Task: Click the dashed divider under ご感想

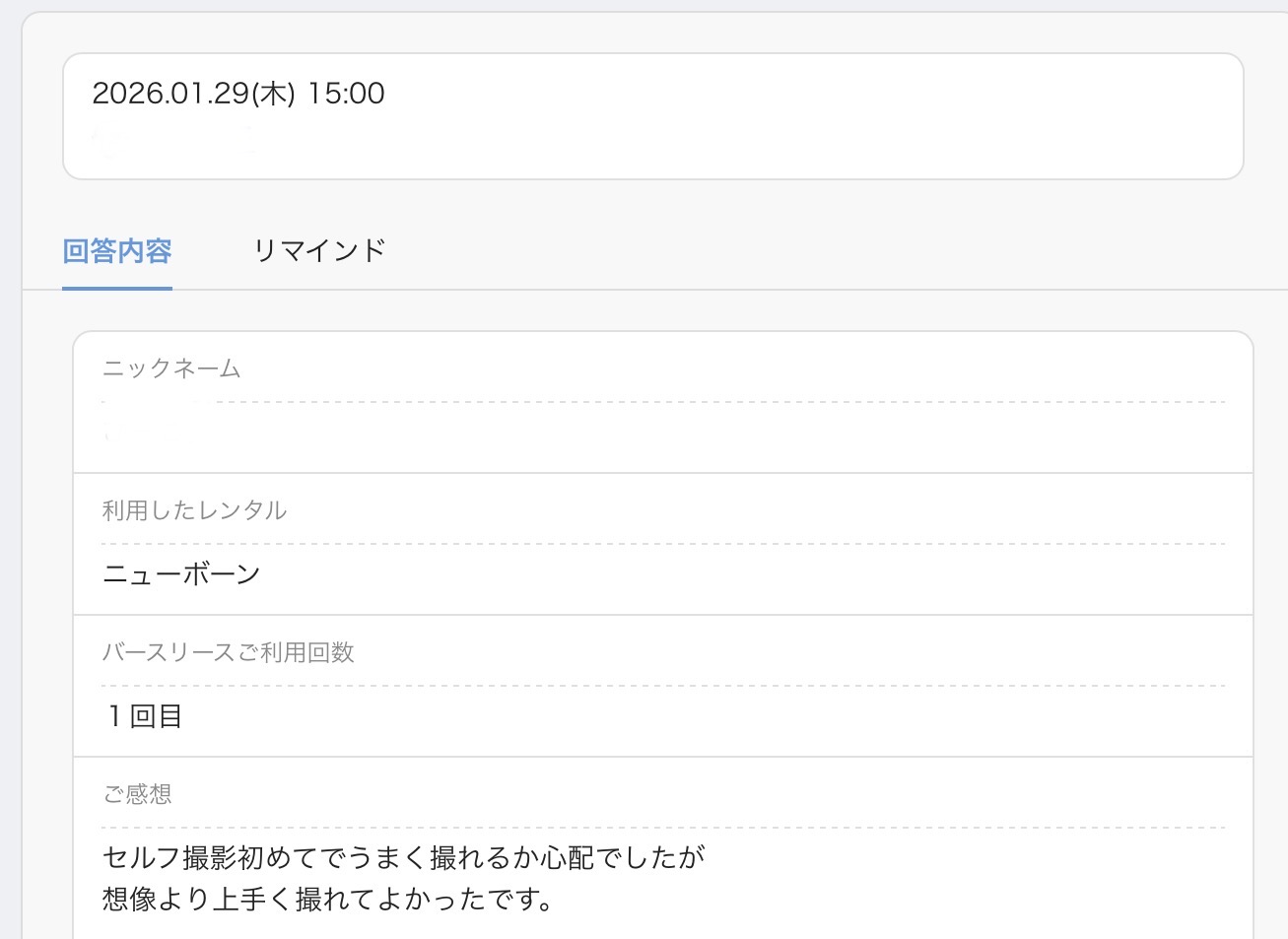Action: point(662,828)
